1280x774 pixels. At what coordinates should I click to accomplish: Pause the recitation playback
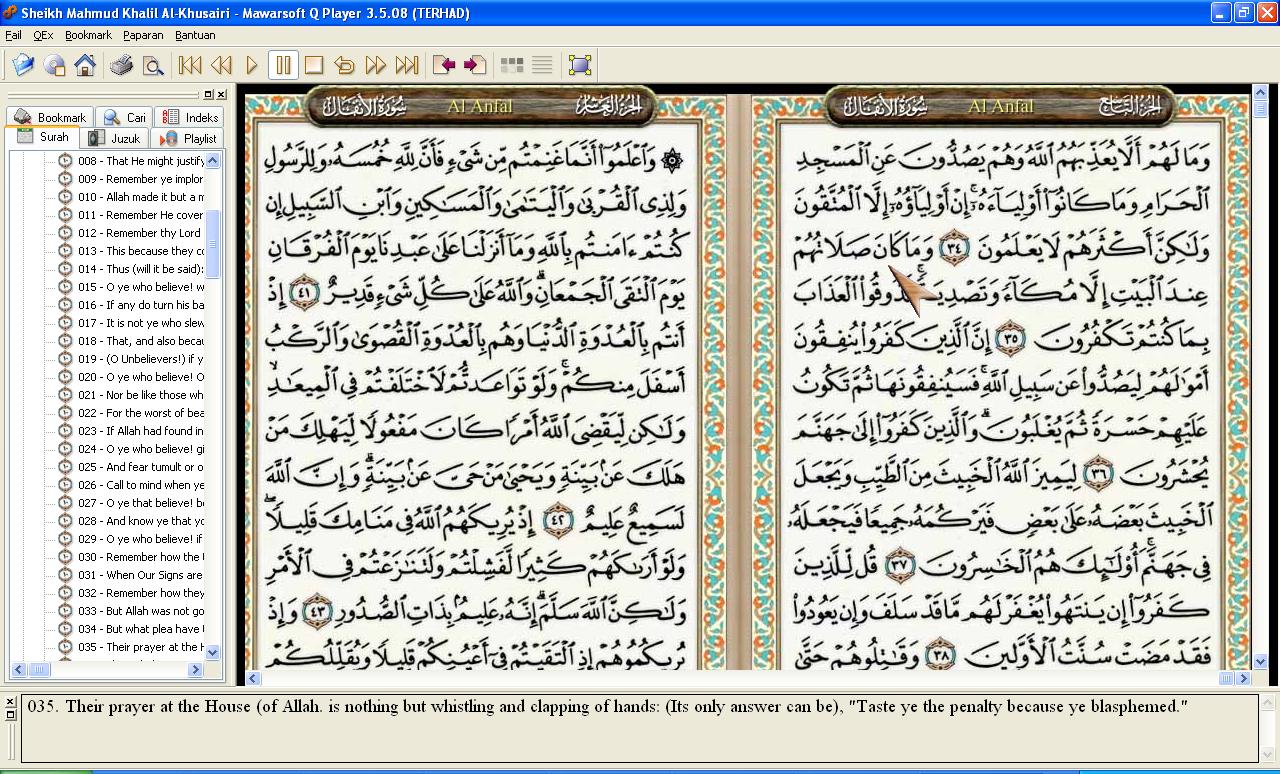283,66
